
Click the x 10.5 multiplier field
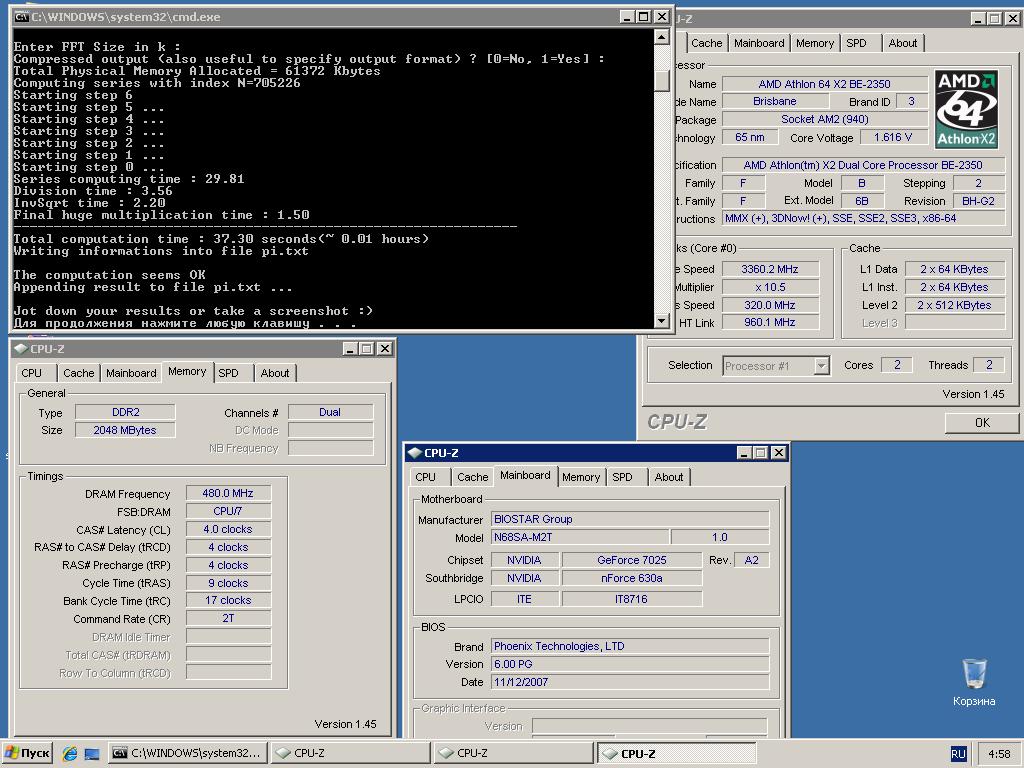(770, 287)
